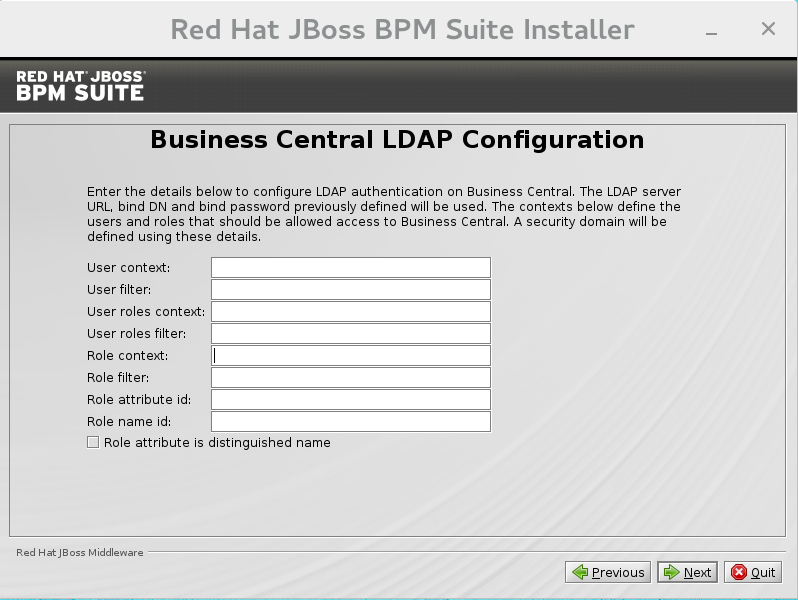
Task: Click the Role filter input box
Action: click(350, 378)
